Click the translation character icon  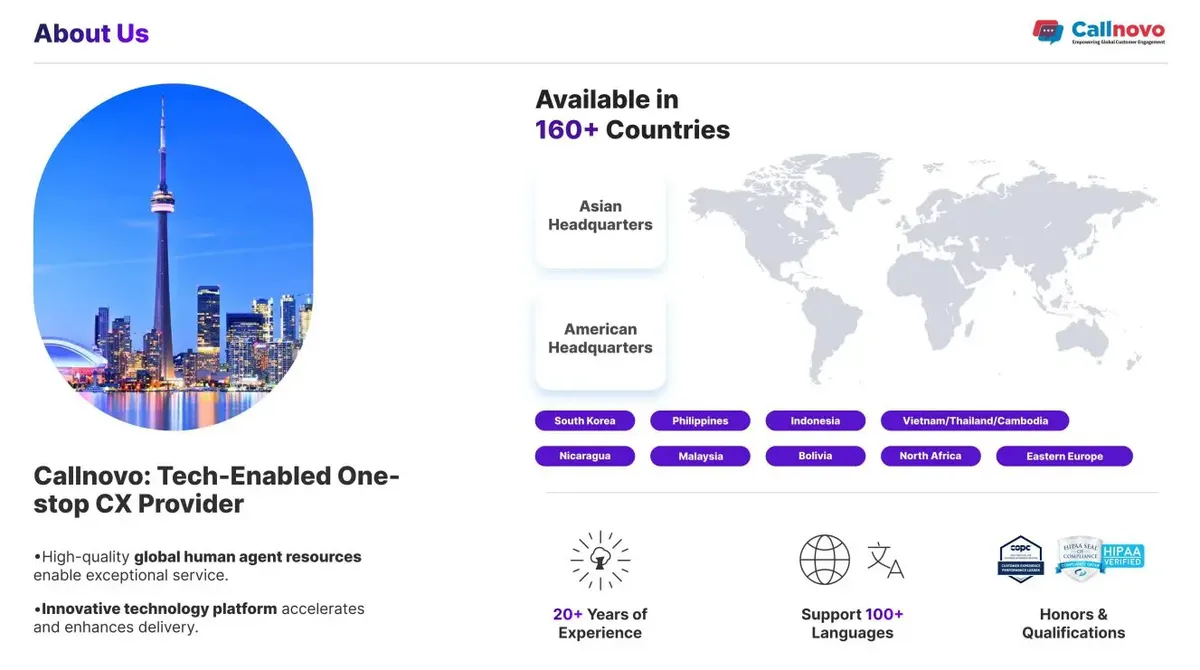coord(885,560)
